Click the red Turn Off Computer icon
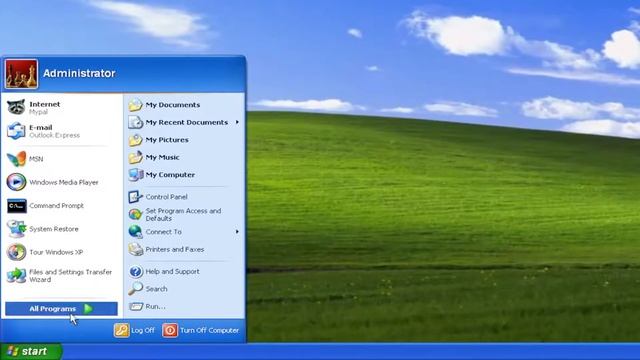Screen dimensions: 640x360 click(170, 330)
